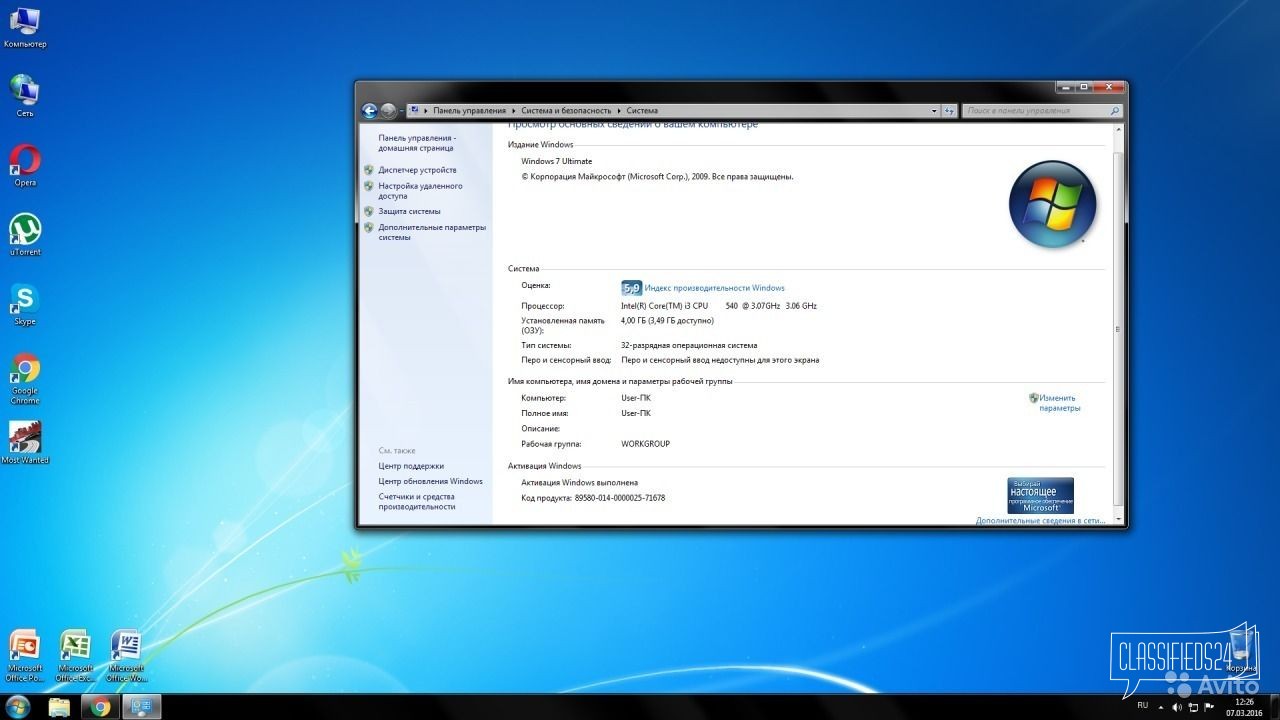Expand arrow before Панель управления breadcrumb
The height and width of the screenshot is (720, 1280).
coord(426,111)
